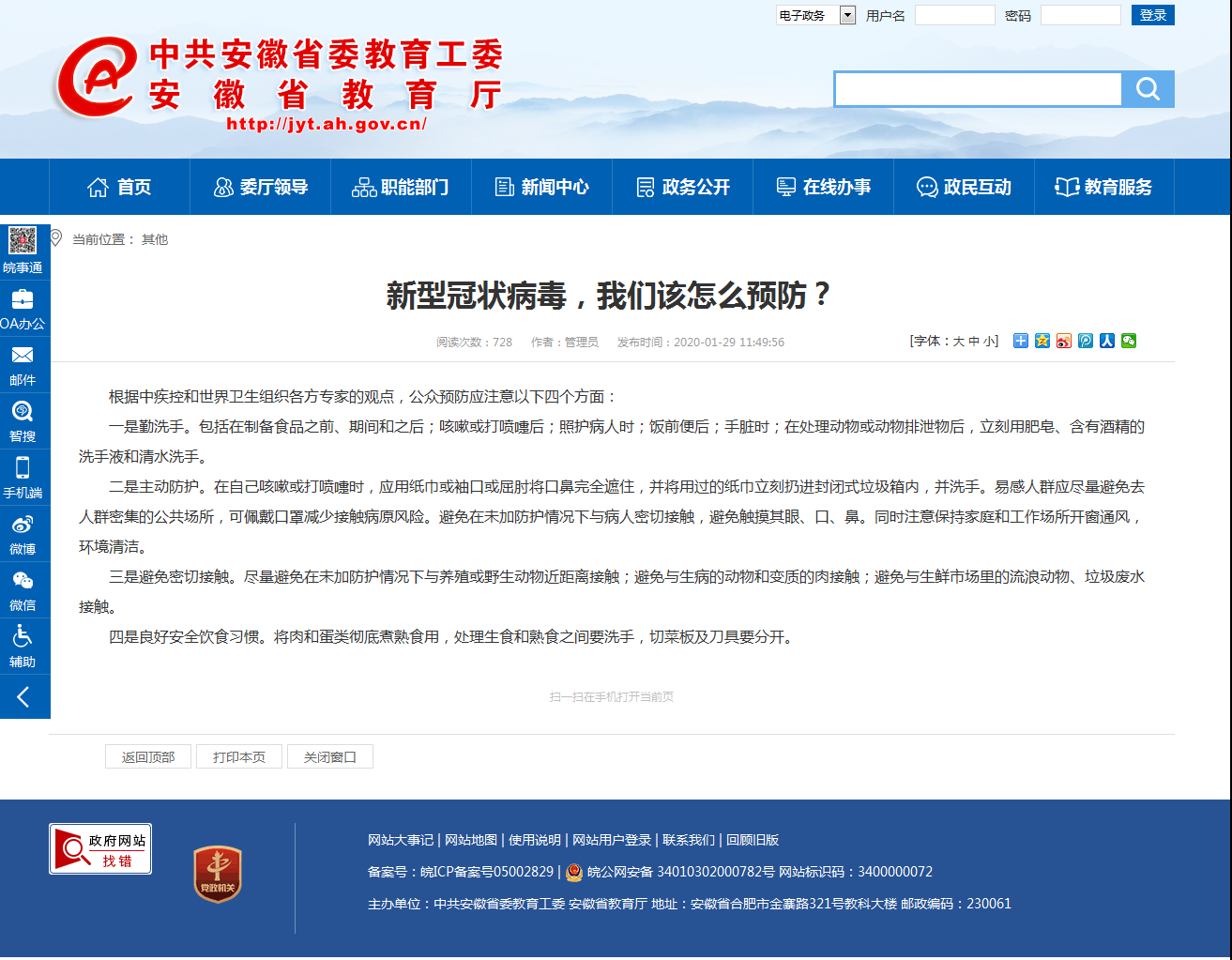Open 皖事通 QR code in sidebar
The width and height of the screenshot is (1232, 960).
23,242
